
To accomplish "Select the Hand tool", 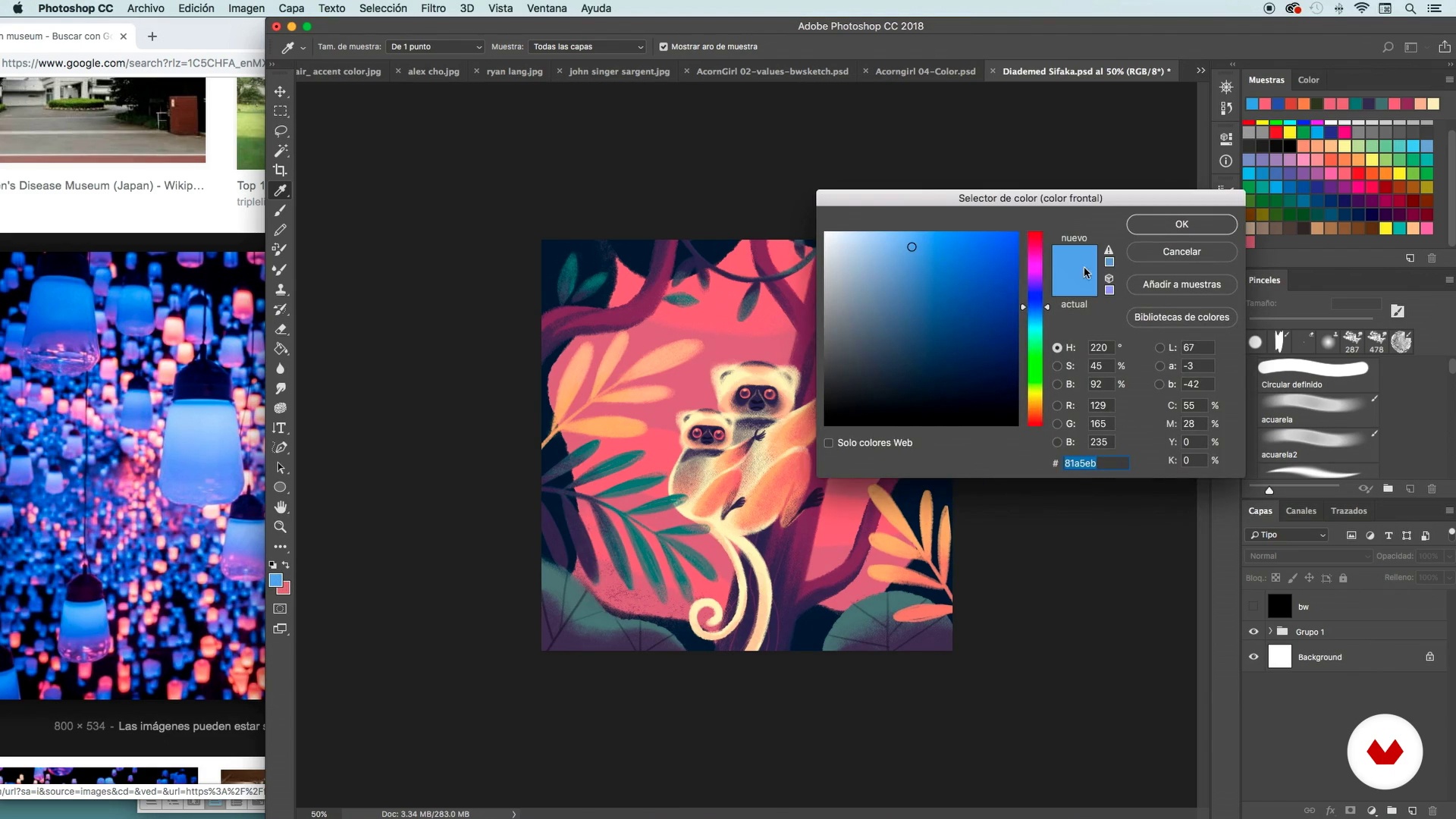I will (x=281, y=507).
